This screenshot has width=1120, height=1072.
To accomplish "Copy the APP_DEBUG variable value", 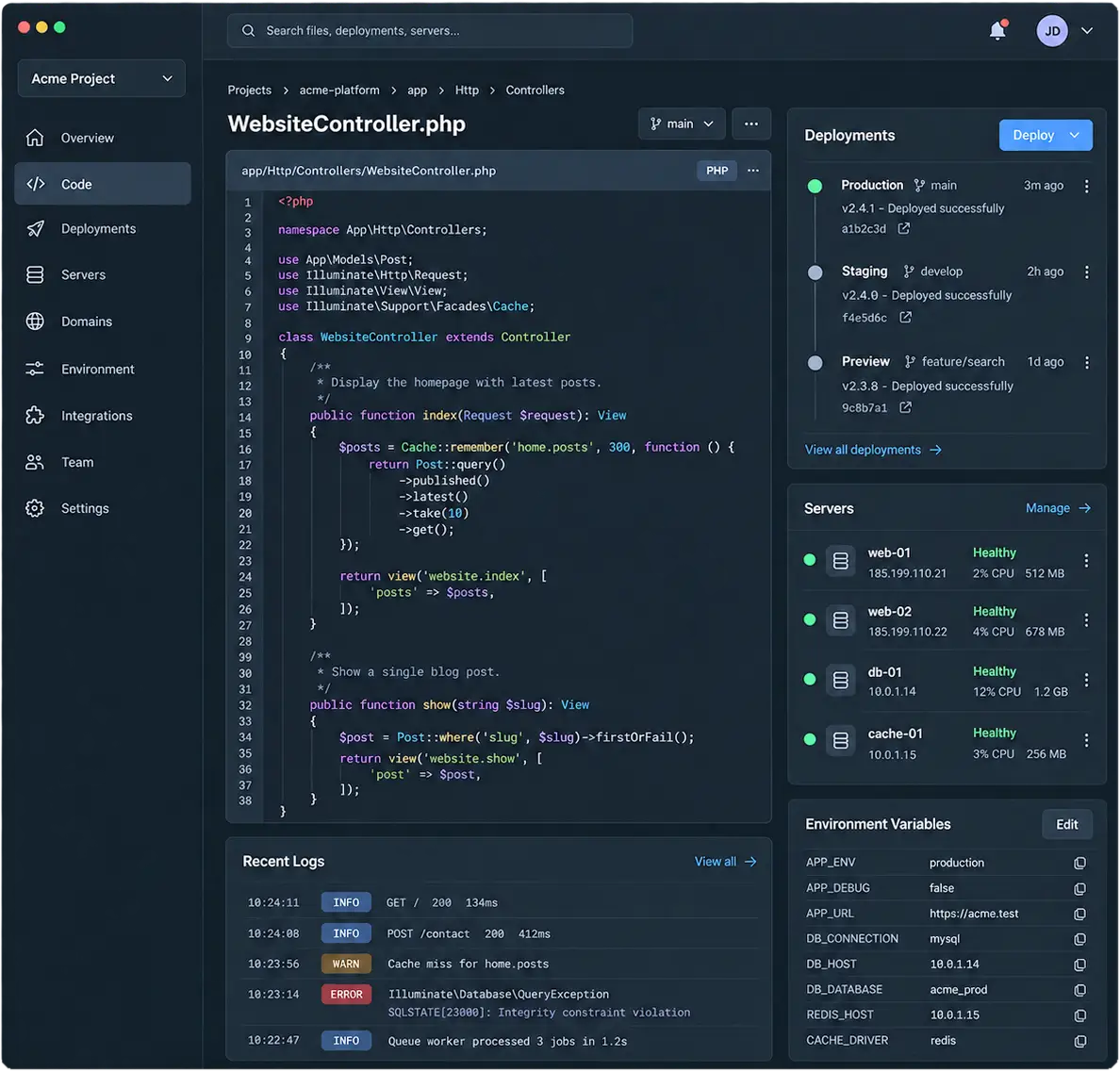I will click(1079, 888).
